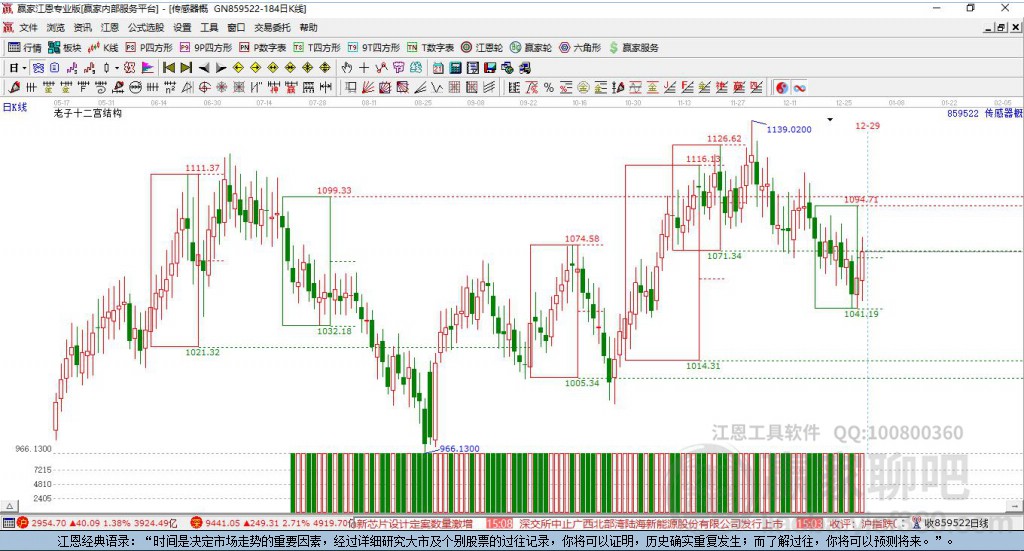Open the 浏览 menu

(x=56, y=27)
